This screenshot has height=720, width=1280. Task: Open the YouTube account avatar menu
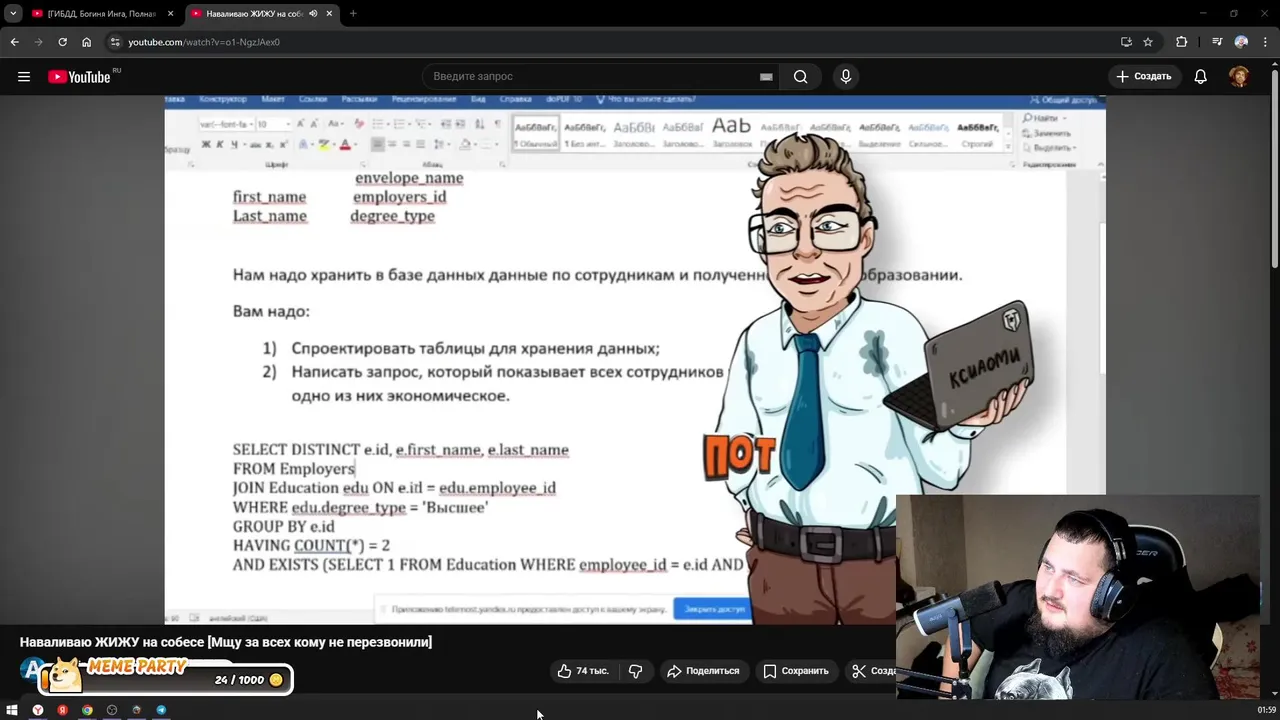[x=1239, y=76]
